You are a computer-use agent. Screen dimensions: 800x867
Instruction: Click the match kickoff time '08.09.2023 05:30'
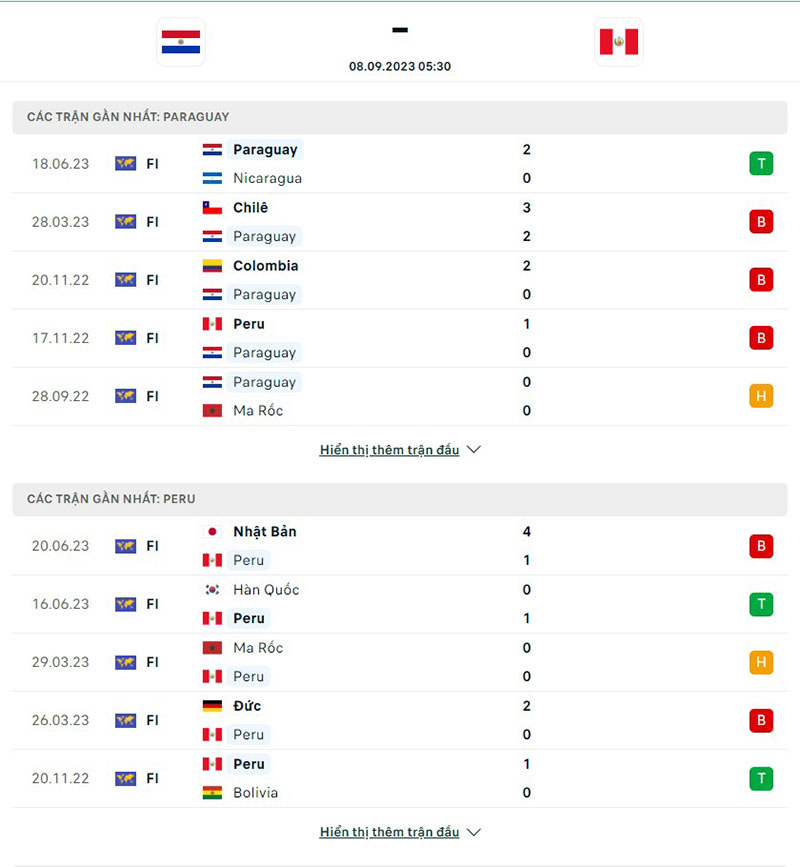tap(399, 66)
